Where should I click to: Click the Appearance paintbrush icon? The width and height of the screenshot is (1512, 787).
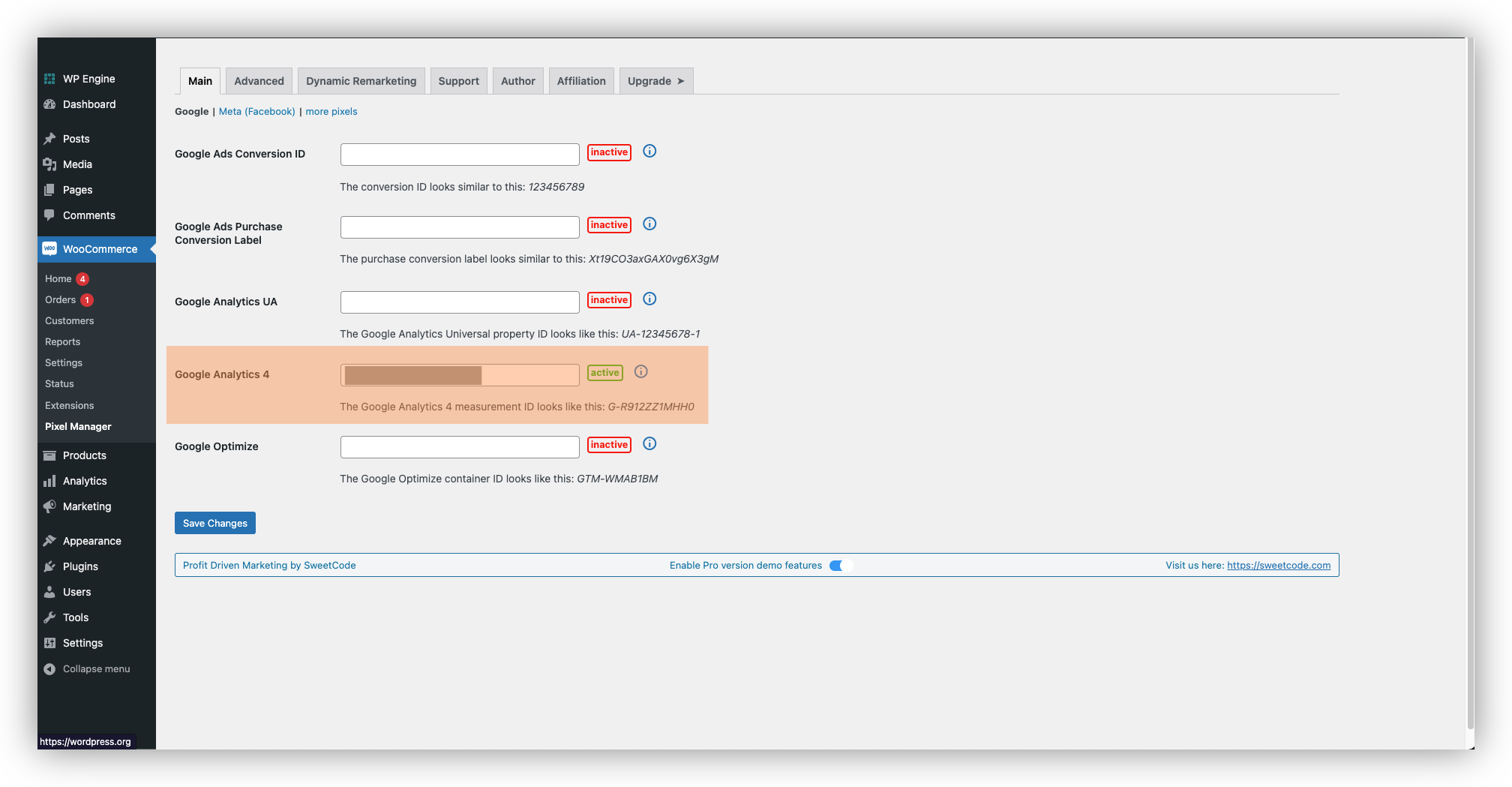[49, 541]
